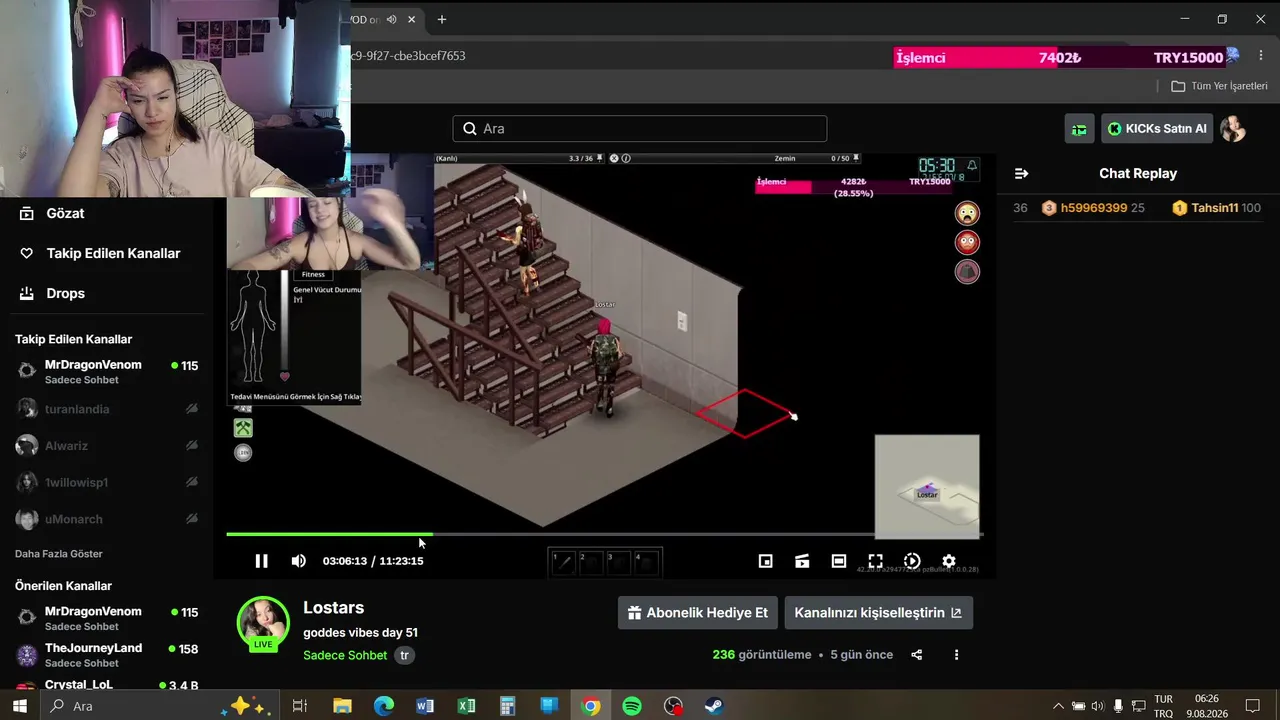Close the current browser tab
1280x720 pixels.
[x=411, y=19]
